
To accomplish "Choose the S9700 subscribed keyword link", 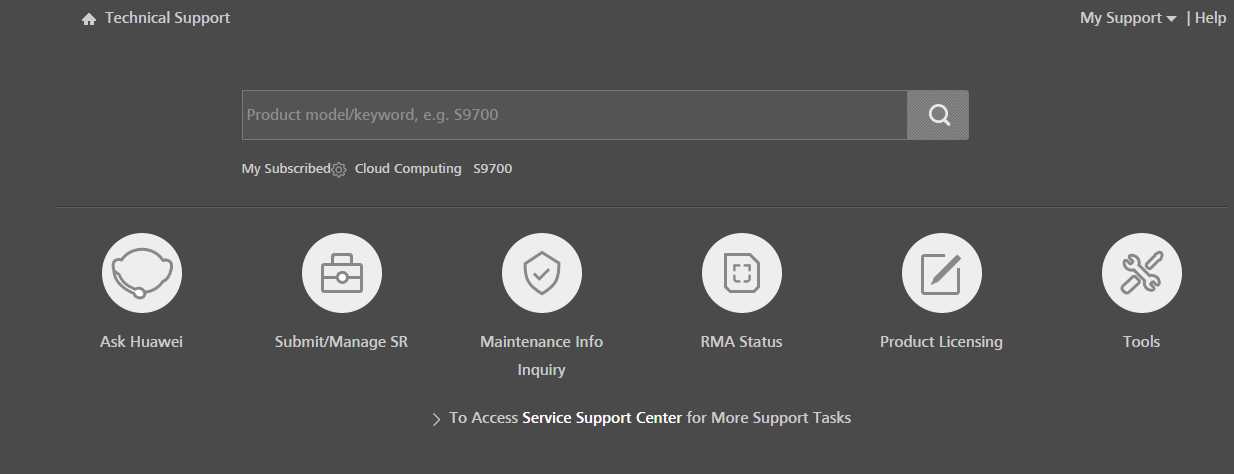I will (x=493, y=169).
